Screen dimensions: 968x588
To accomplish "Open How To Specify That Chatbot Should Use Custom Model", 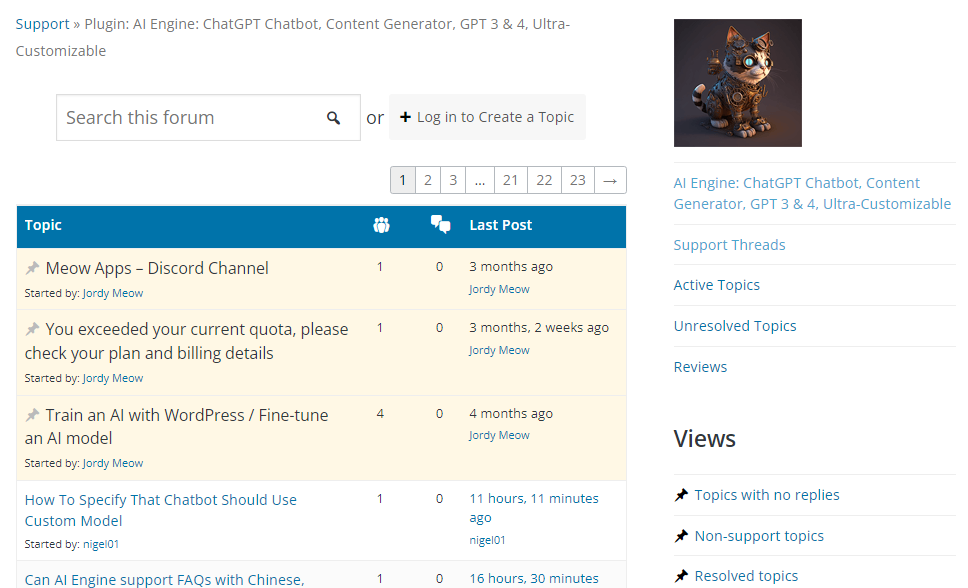I will [x=161, y=510].
